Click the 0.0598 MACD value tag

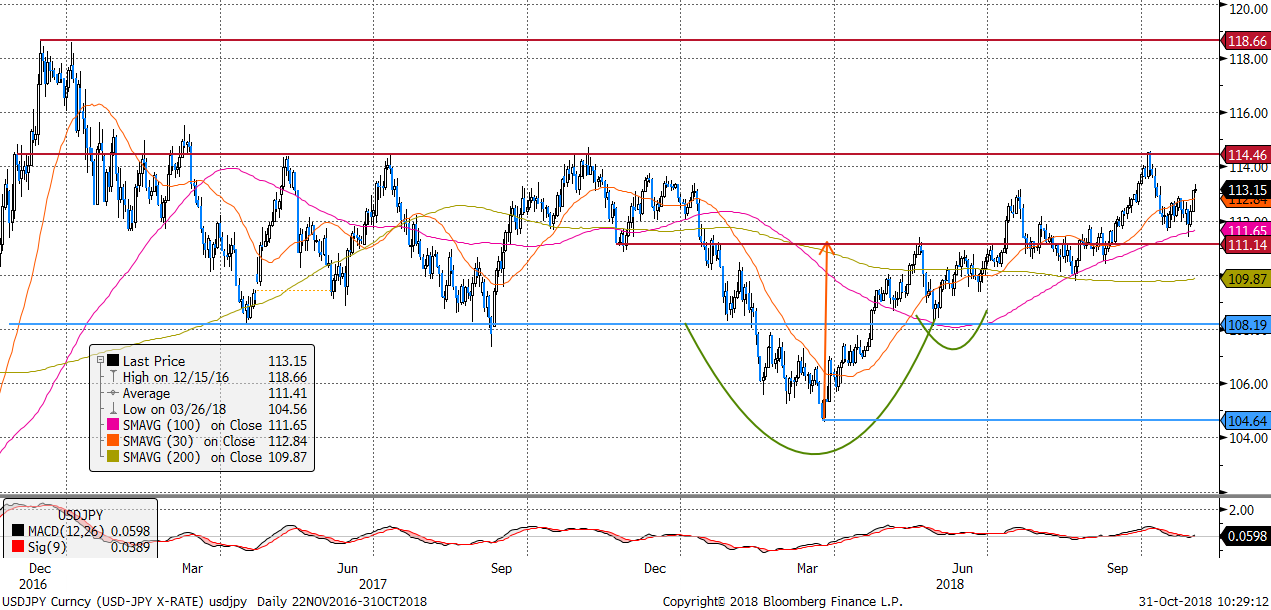[x=1246, y=536]
